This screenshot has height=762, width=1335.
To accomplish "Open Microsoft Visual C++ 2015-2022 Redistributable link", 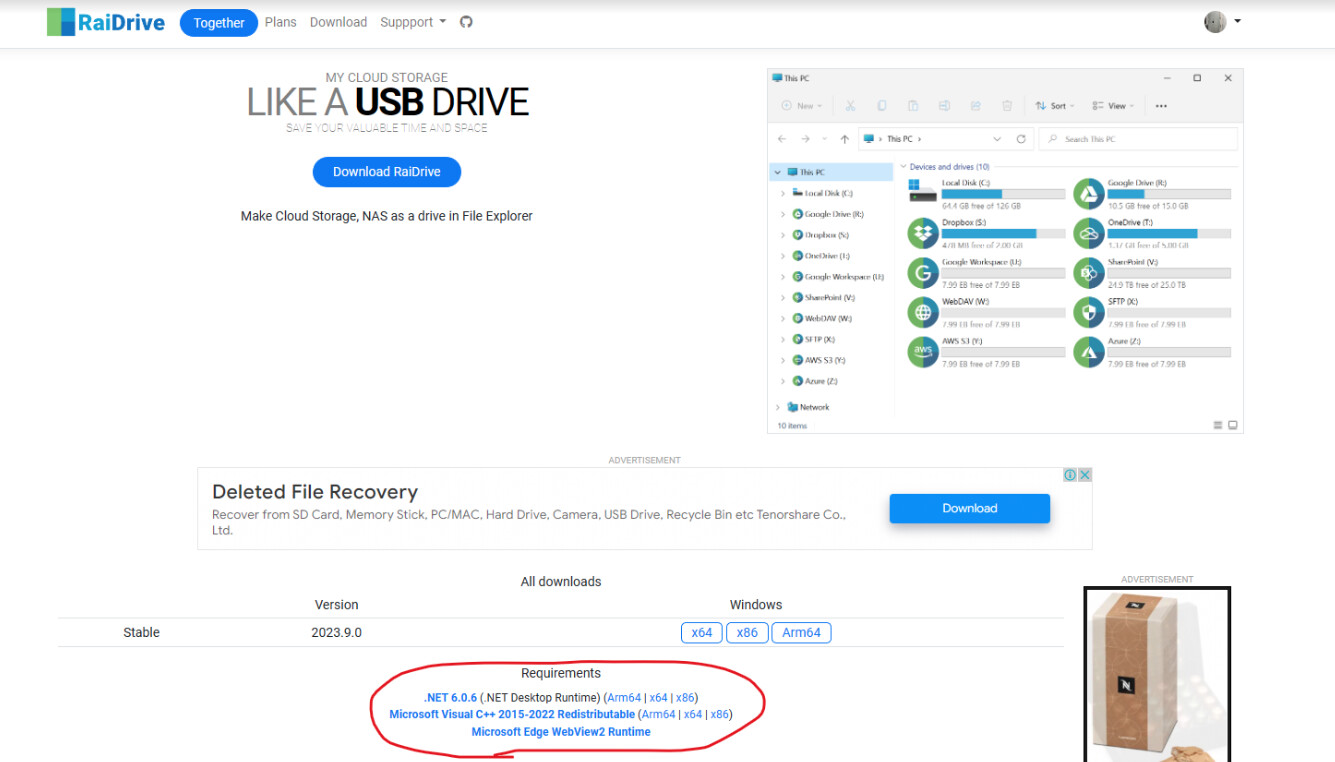I will click(x=512, y=715).
